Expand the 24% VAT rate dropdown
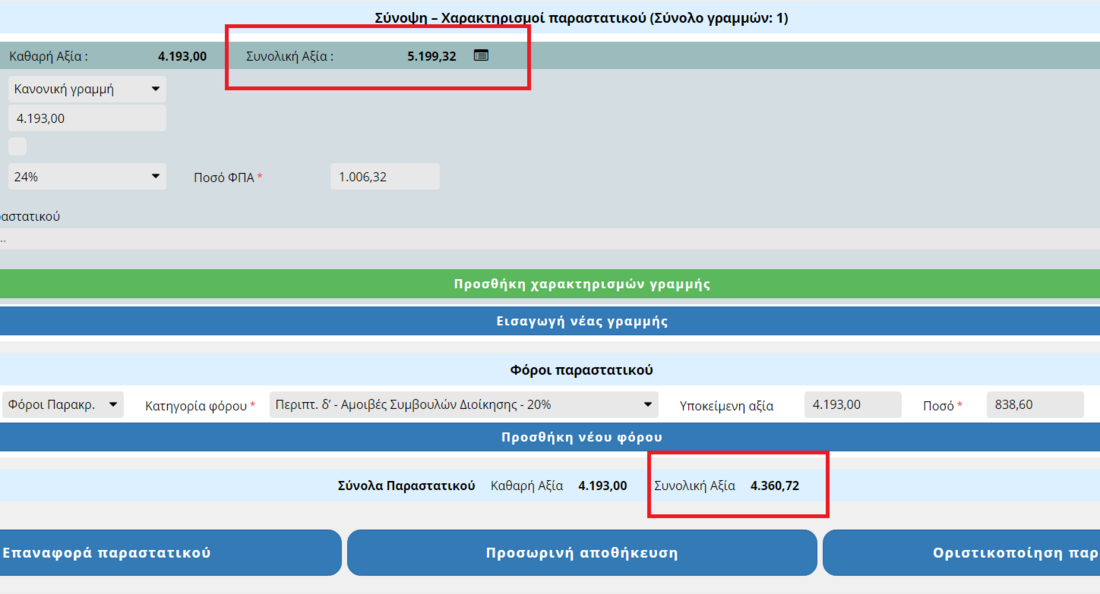This screenshot has width=1100, height=594. tap(87, 177)
